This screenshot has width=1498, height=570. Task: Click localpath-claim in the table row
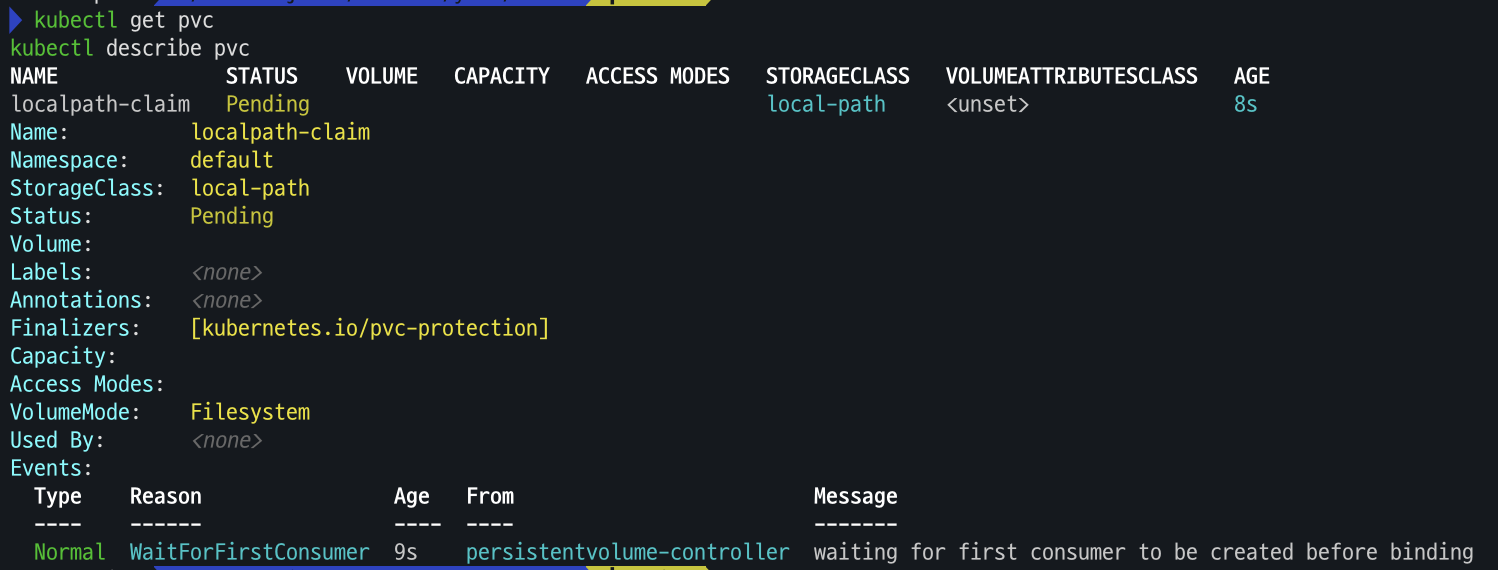[x=100, y=104]
